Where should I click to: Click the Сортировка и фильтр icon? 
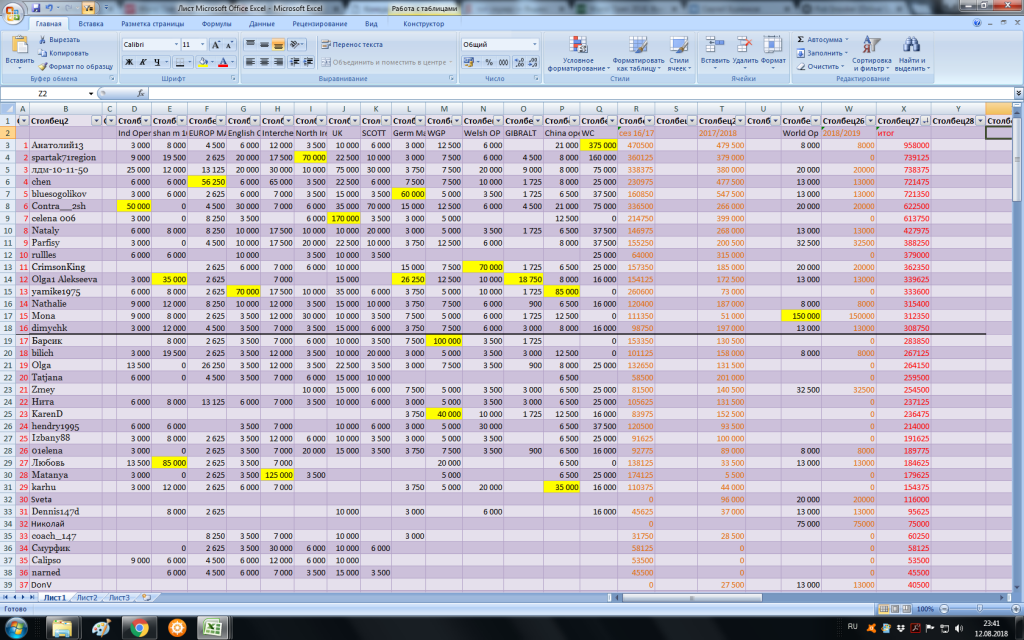coord(872,45)
